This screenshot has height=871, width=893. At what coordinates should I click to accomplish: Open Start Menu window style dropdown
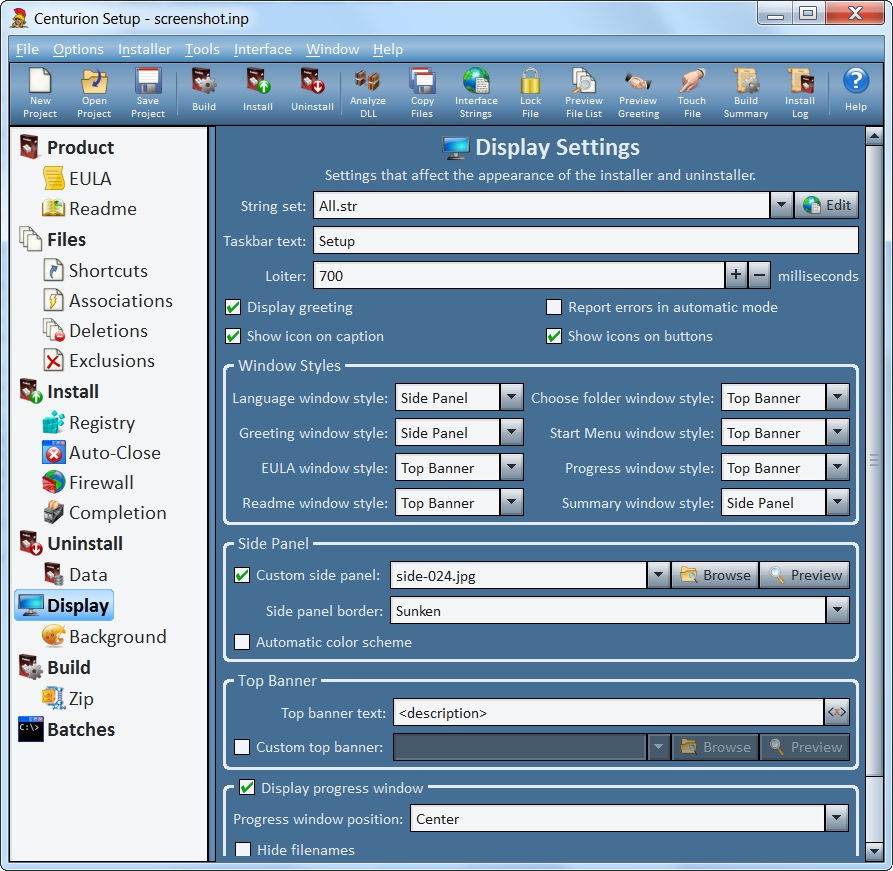[x=837, y=432]
